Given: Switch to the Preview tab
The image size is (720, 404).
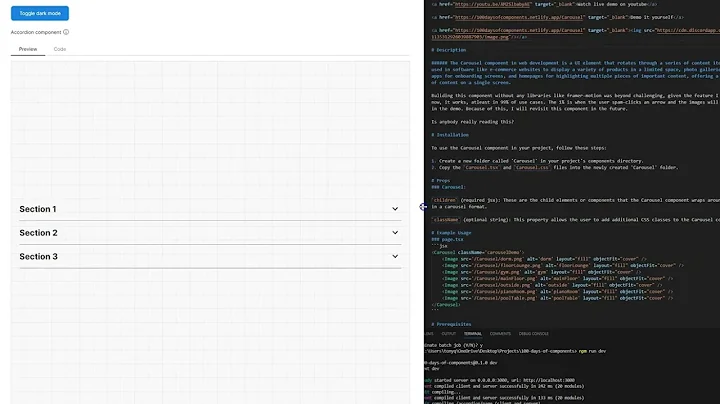Looking at the screenshot, I should 28,49.
